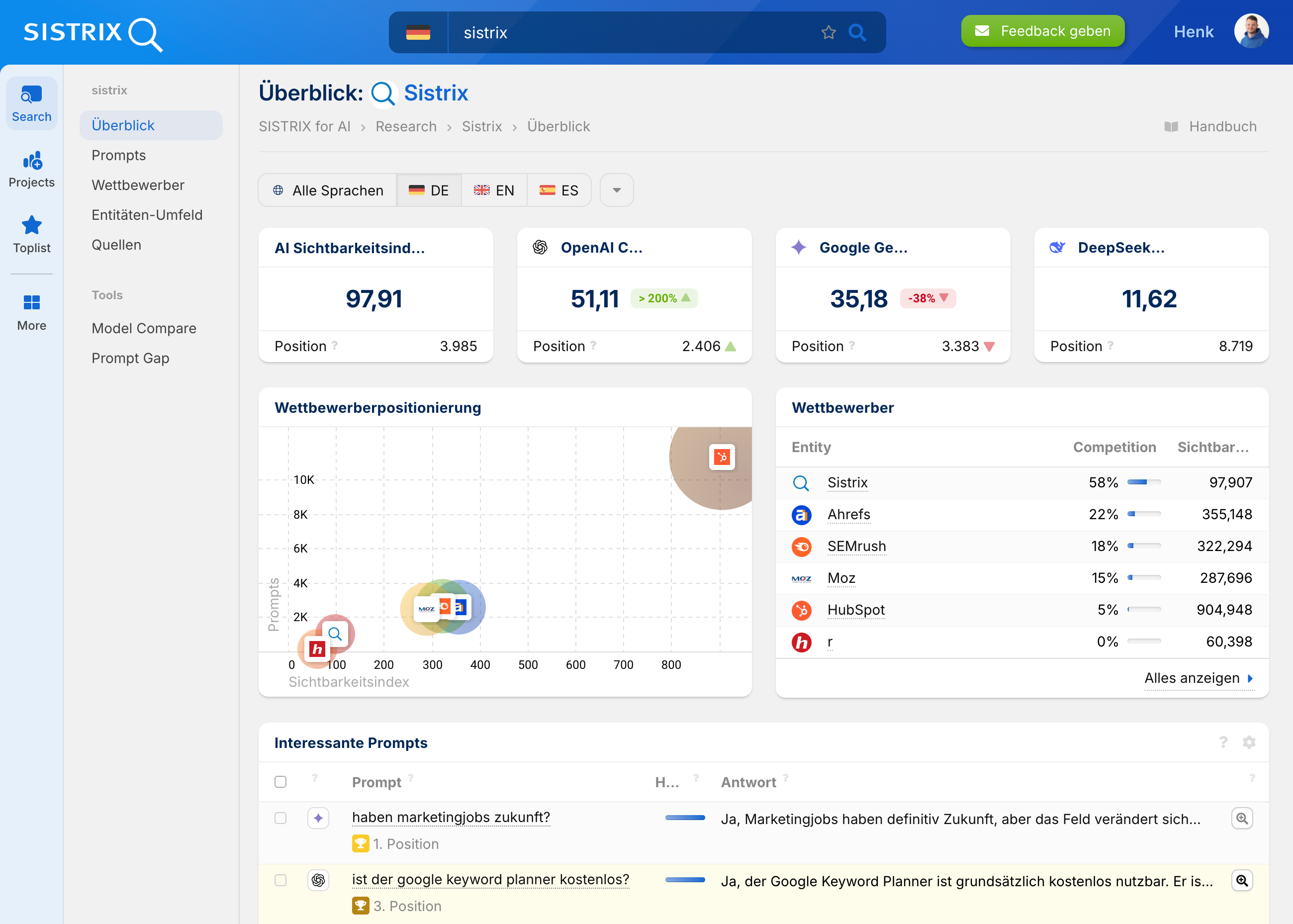Viewport: 1293px width, 924px height.
Task: Open the Ahrefs competitor entry icon
Action: click(801, 514)
